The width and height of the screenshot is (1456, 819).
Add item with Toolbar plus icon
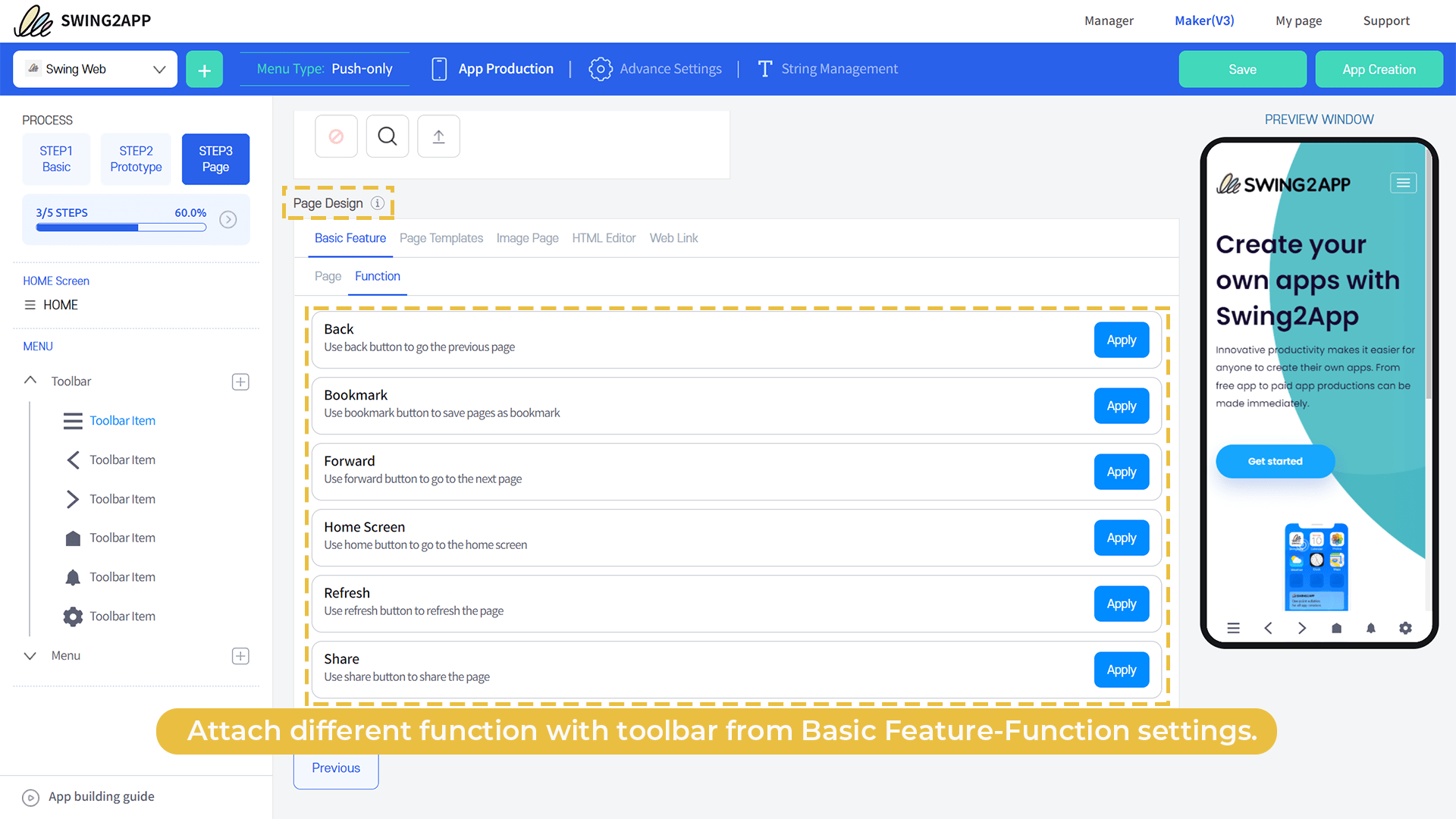pos(240,381)
